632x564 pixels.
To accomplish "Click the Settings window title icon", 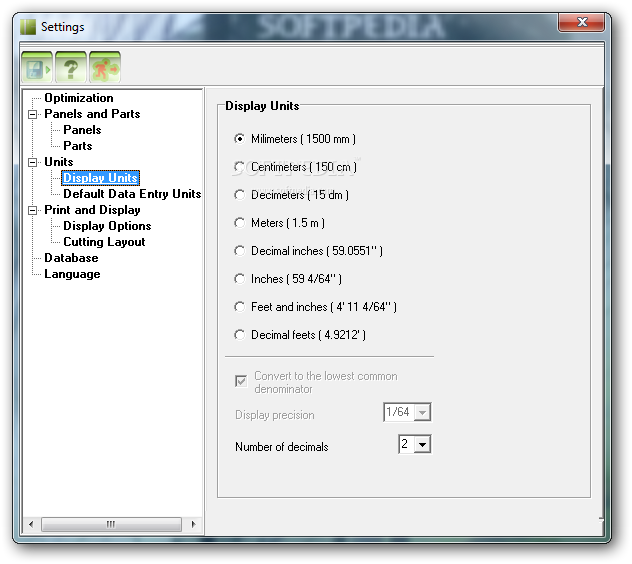I will pyautogui.click(x=28, y=27).
